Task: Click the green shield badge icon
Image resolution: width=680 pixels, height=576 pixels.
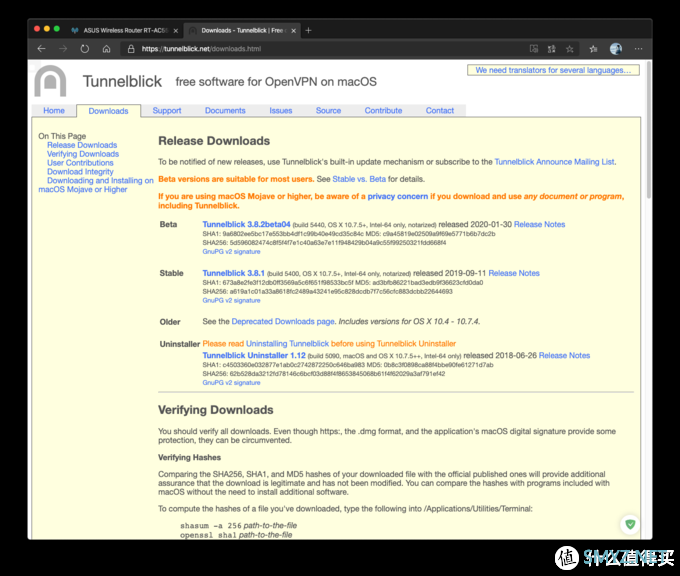Action: point(630,524)
